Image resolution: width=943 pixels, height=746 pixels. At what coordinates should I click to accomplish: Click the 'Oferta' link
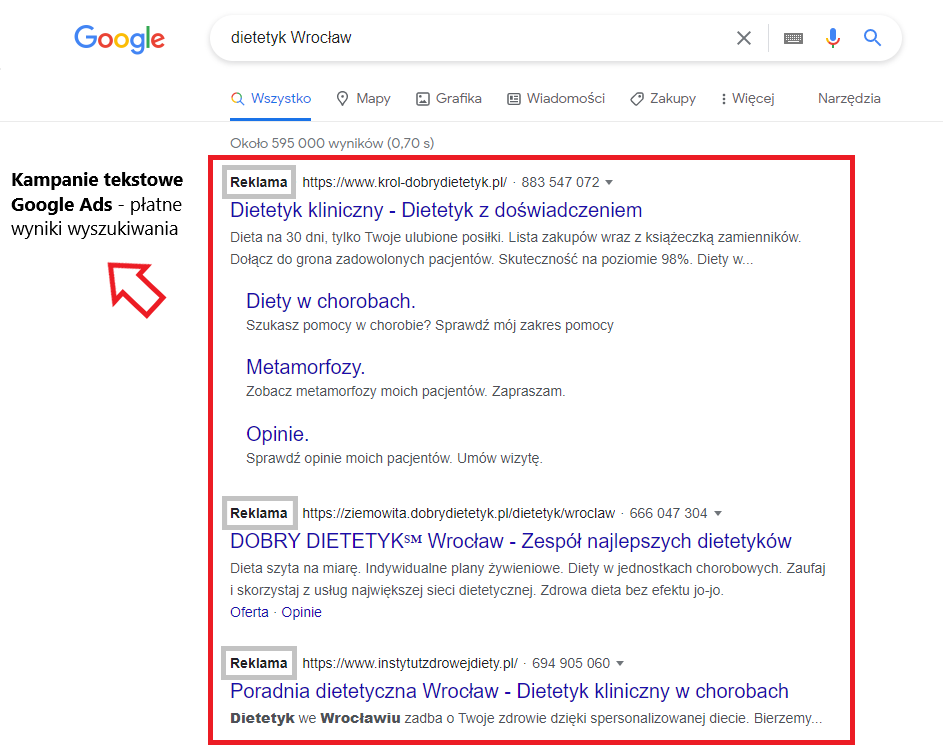coord(249,612)
